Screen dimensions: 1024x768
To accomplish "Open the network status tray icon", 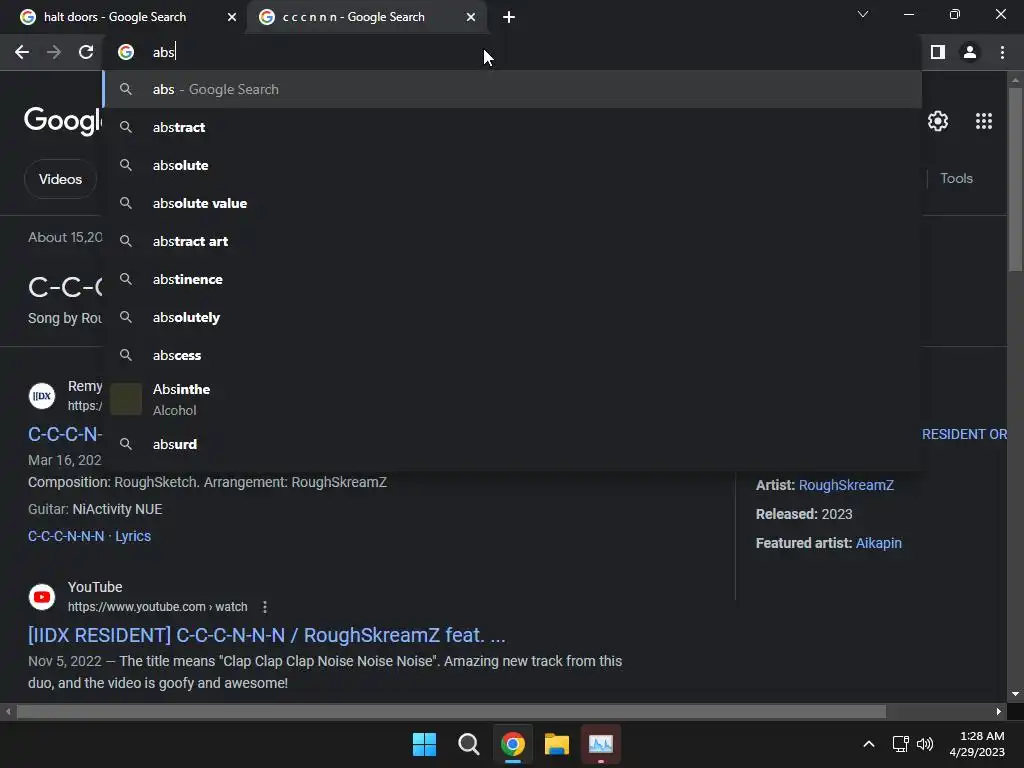I will [901, 744].
